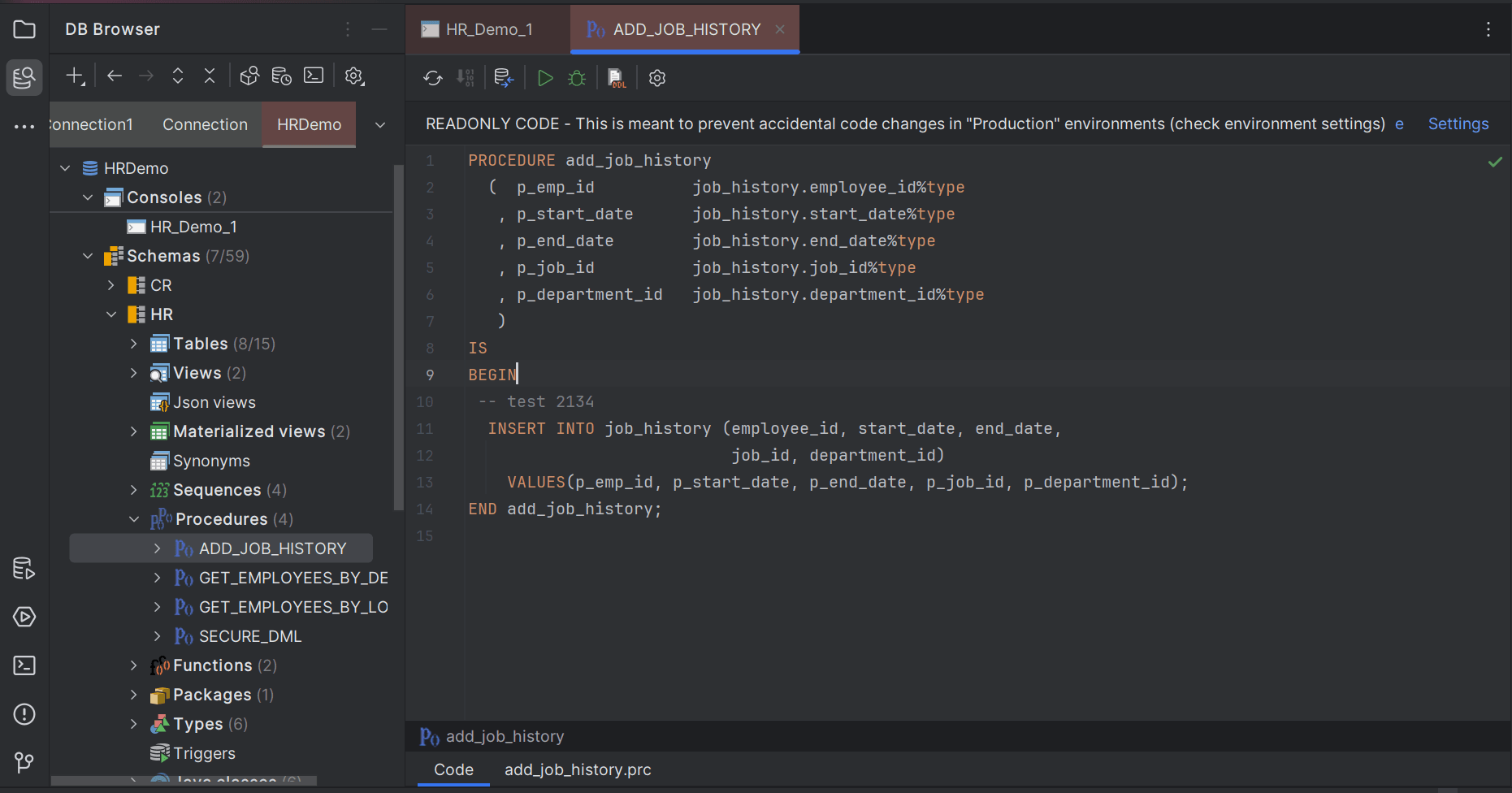Click the save to database icon
This screenshot has width=1512, height=793.
504,78
